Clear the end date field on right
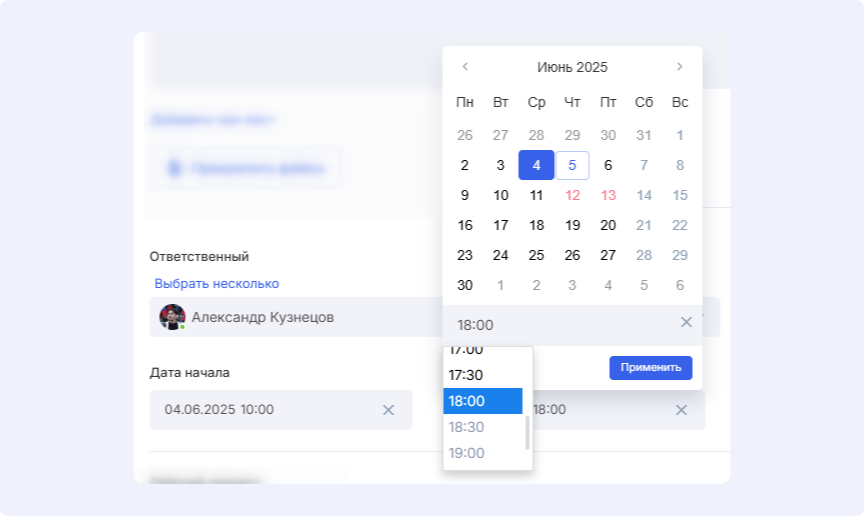 pyautogui.click(x=681, y=410)
